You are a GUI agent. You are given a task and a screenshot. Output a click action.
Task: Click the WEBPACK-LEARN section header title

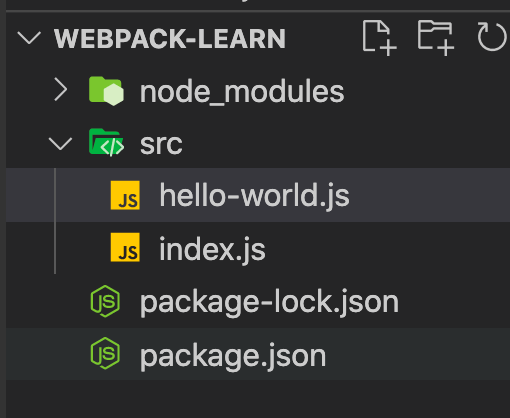170,39
